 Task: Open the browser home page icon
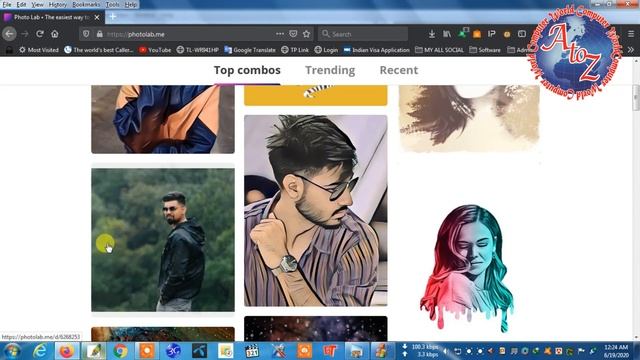[x=55, y=34]
